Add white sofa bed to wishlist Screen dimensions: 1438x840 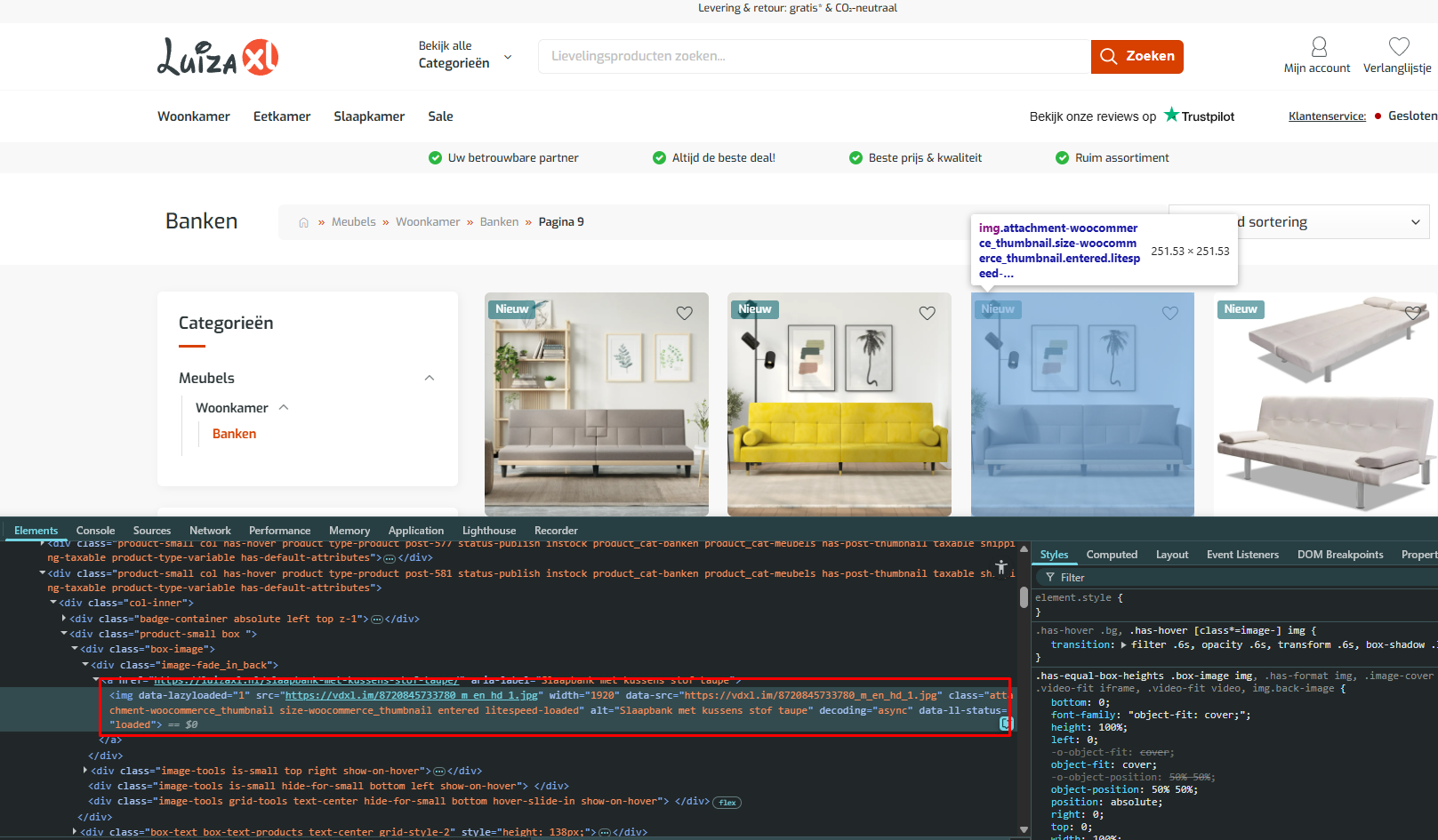[x=1413, y=313]
